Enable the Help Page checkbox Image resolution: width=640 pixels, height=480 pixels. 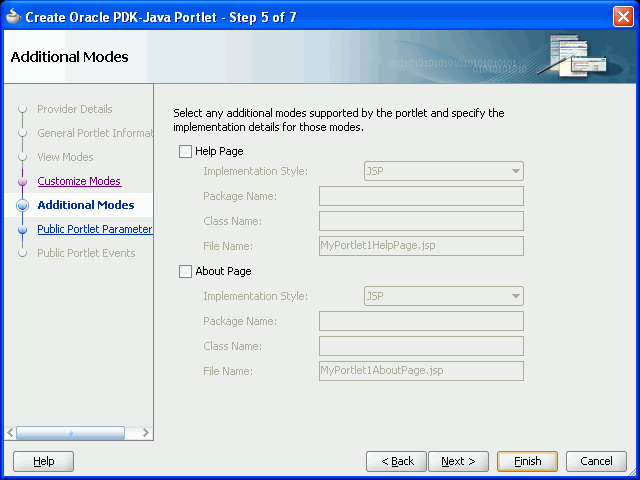185,151
